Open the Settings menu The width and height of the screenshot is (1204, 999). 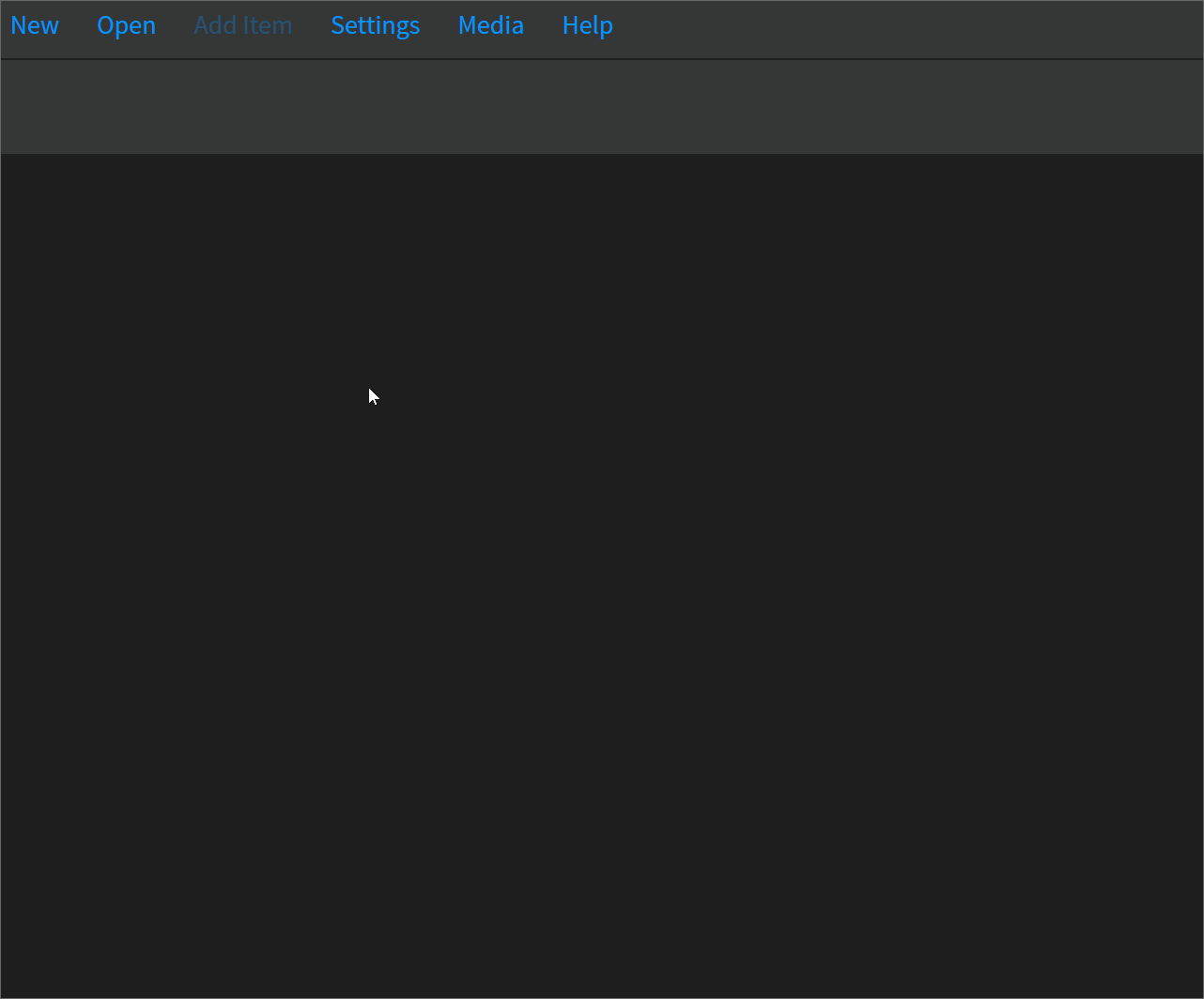pos(376,25)
